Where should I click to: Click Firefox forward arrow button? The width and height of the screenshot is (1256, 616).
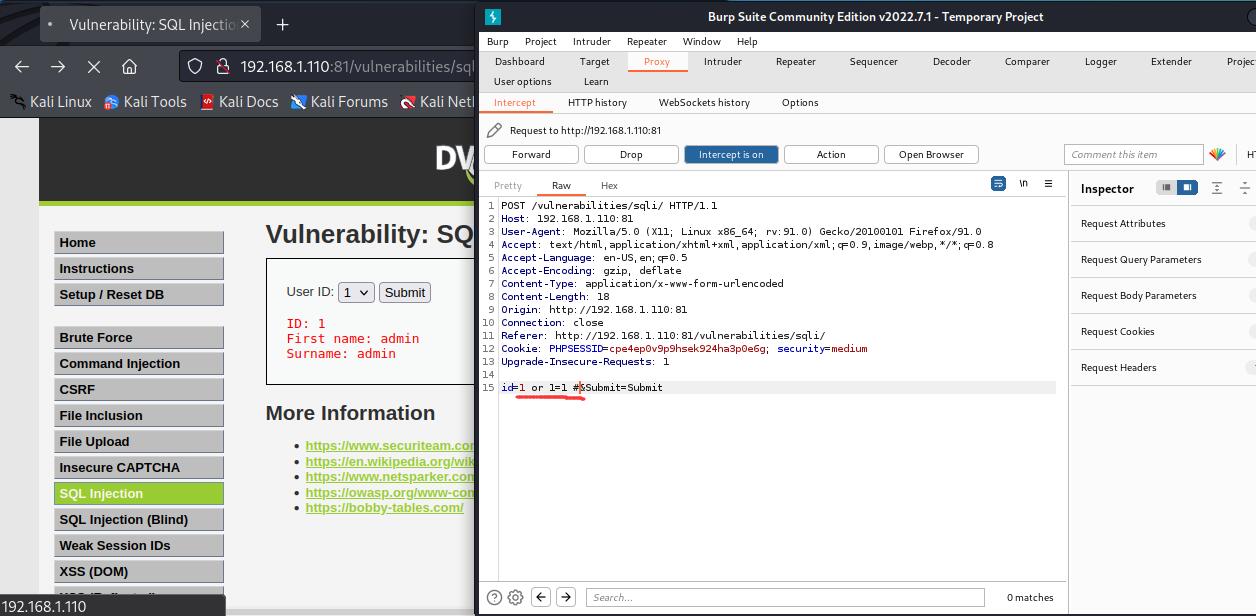[x=58, y=66]
